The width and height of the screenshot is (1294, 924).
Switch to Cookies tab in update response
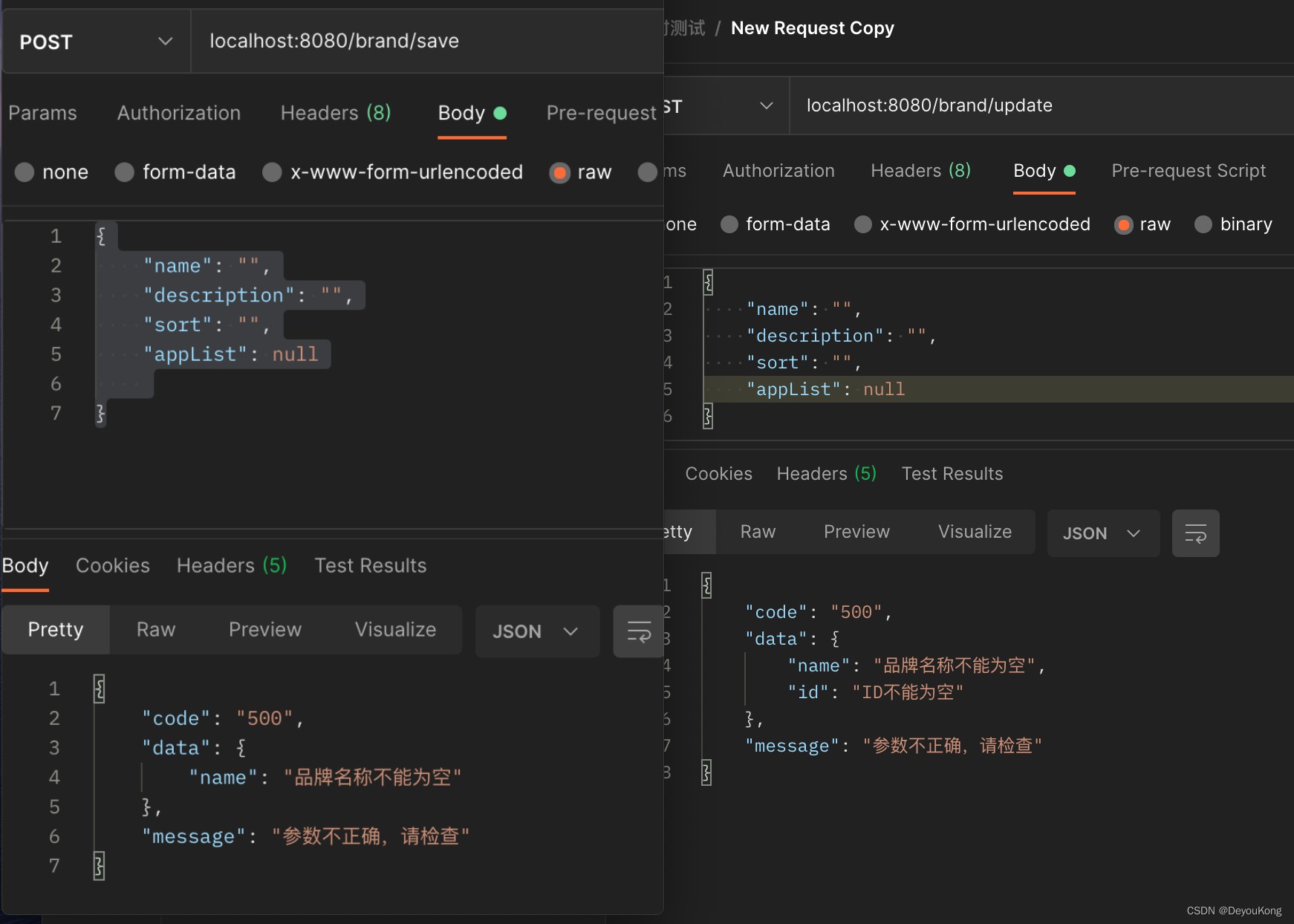pos(718,474)
